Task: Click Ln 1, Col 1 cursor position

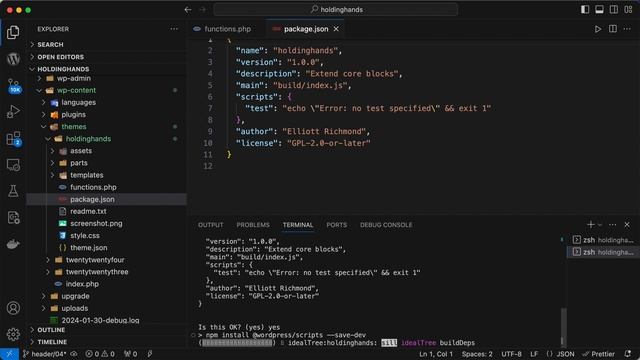Action: 436,354
